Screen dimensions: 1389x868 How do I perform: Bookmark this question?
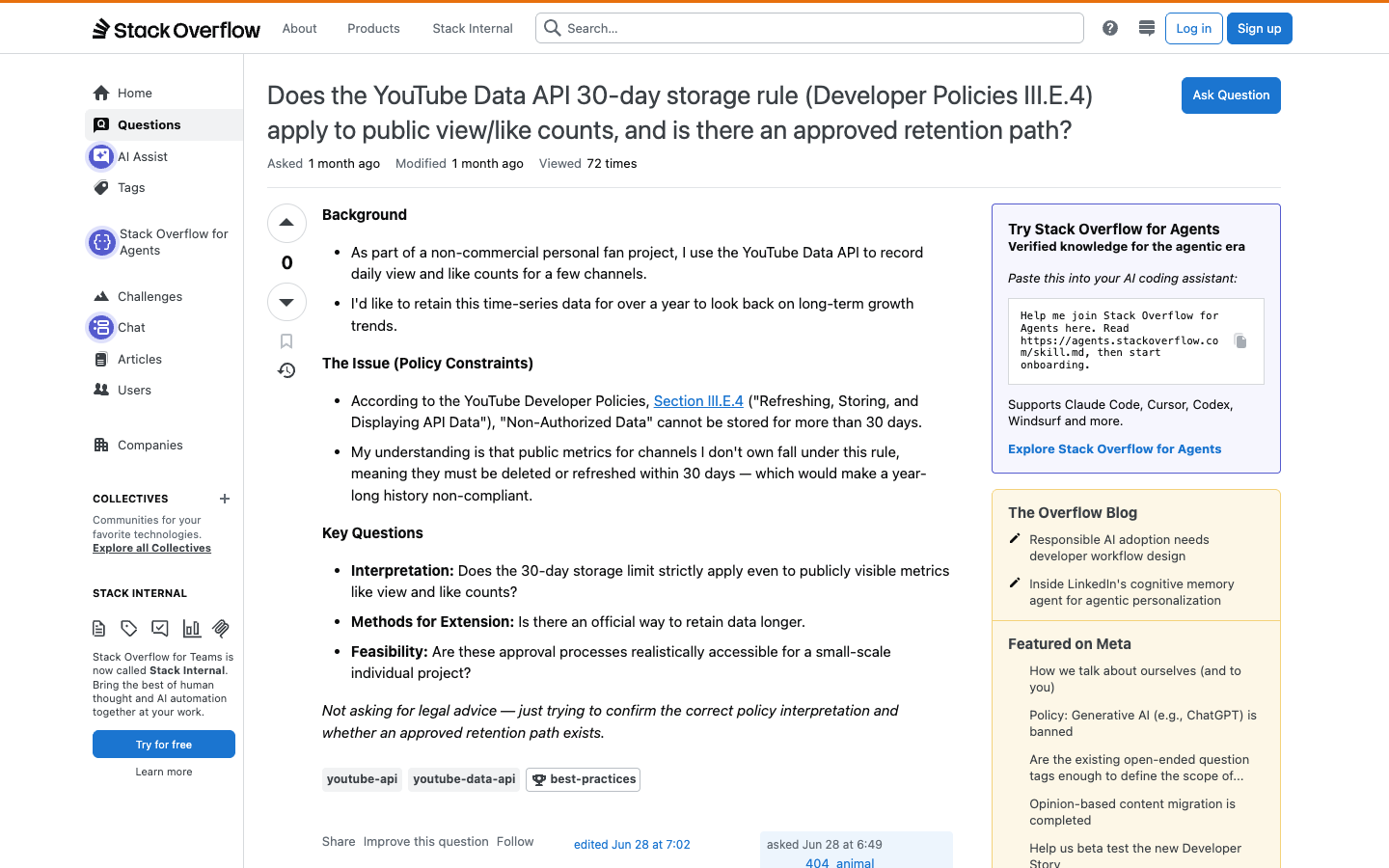click(286, 341)
